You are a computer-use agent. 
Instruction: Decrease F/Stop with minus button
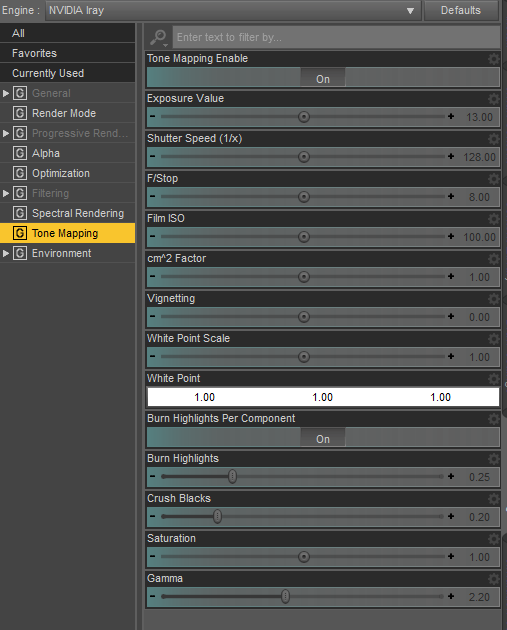point(153,196)
